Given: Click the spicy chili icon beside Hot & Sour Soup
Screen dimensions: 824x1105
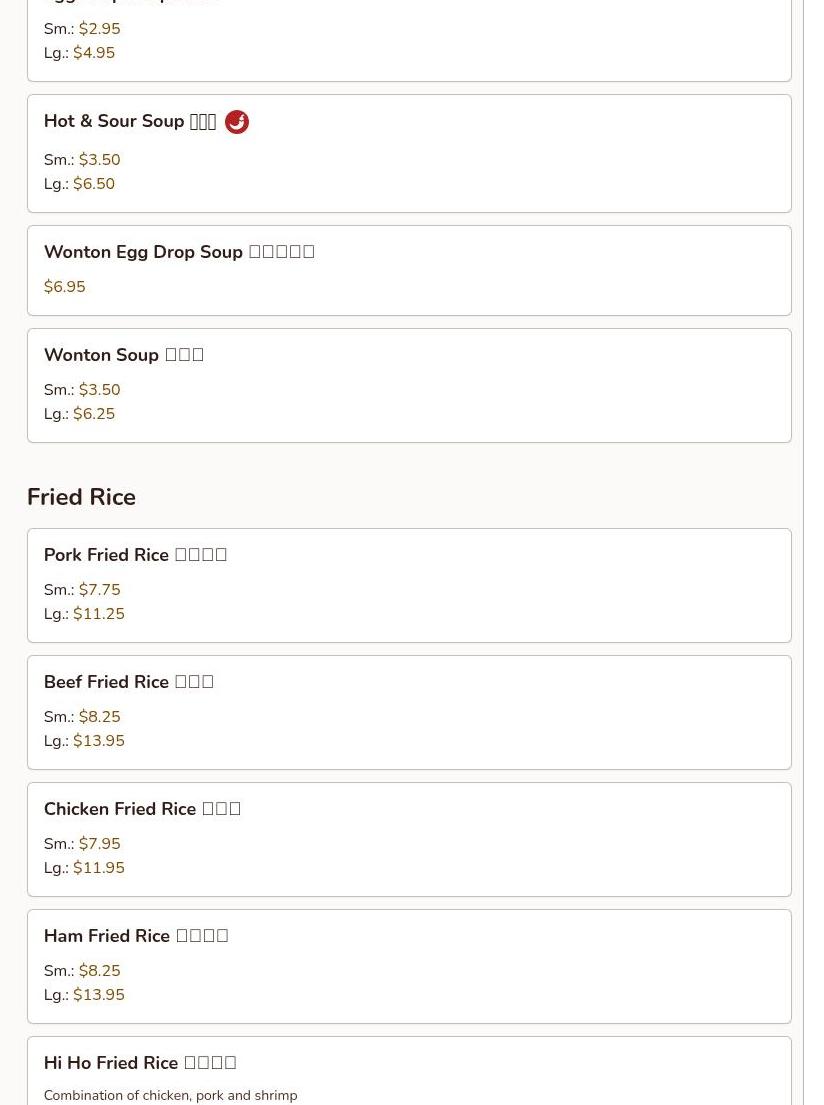Looking at the screenshot, I should click(x=237, y=122).
